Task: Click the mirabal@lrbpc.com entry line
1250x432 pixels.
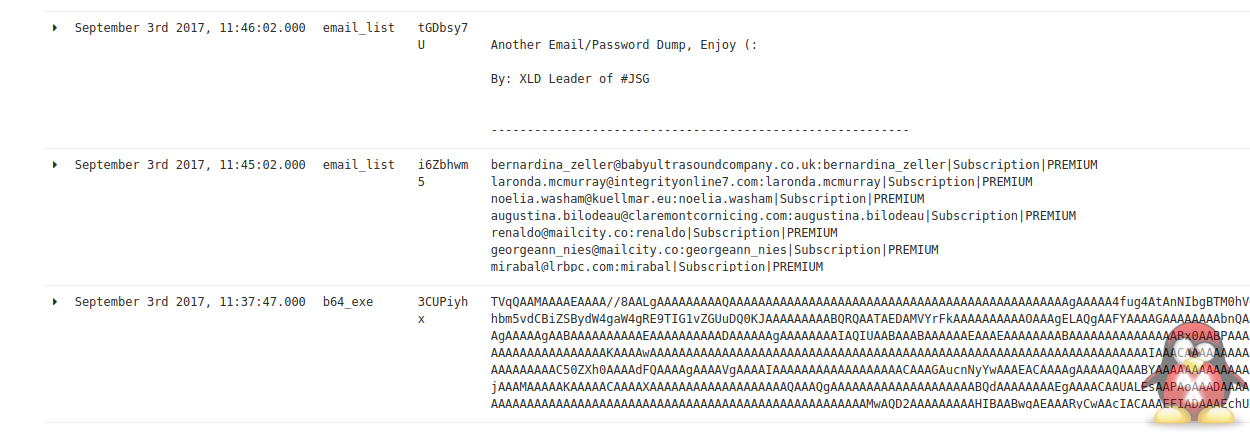Action: [657, 267]
